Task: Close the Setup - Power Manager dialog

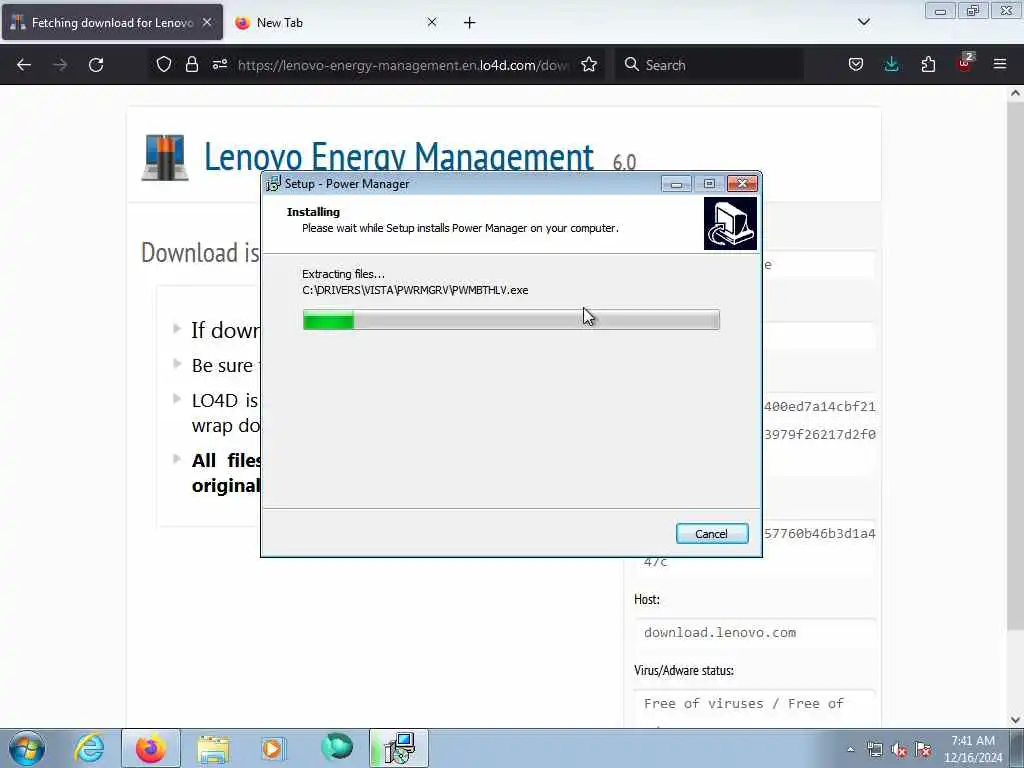Action: coord(743,184)
